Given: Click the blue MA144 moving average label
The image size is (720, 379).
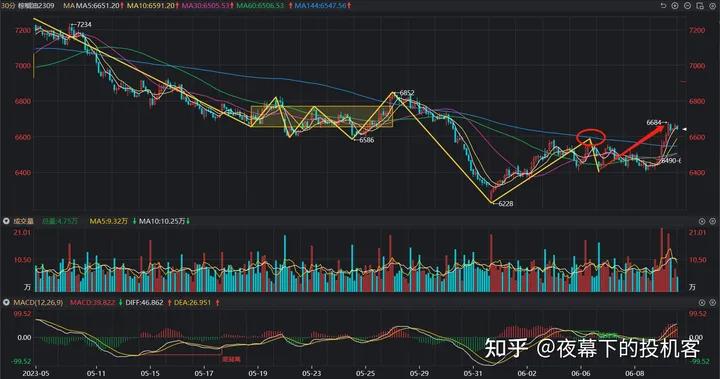Looking at the screenshot, I should 320,6.
